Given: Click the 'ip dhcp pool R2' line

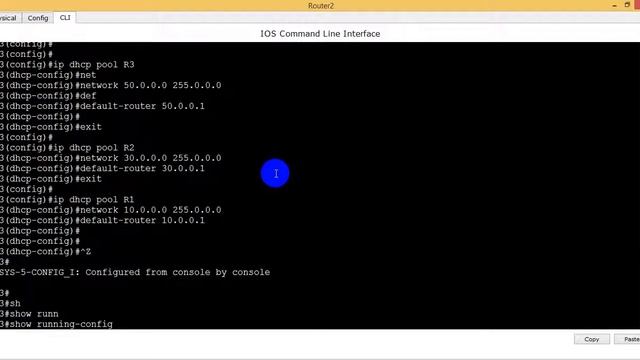Looking at the screenshot, I should [67, 148].
